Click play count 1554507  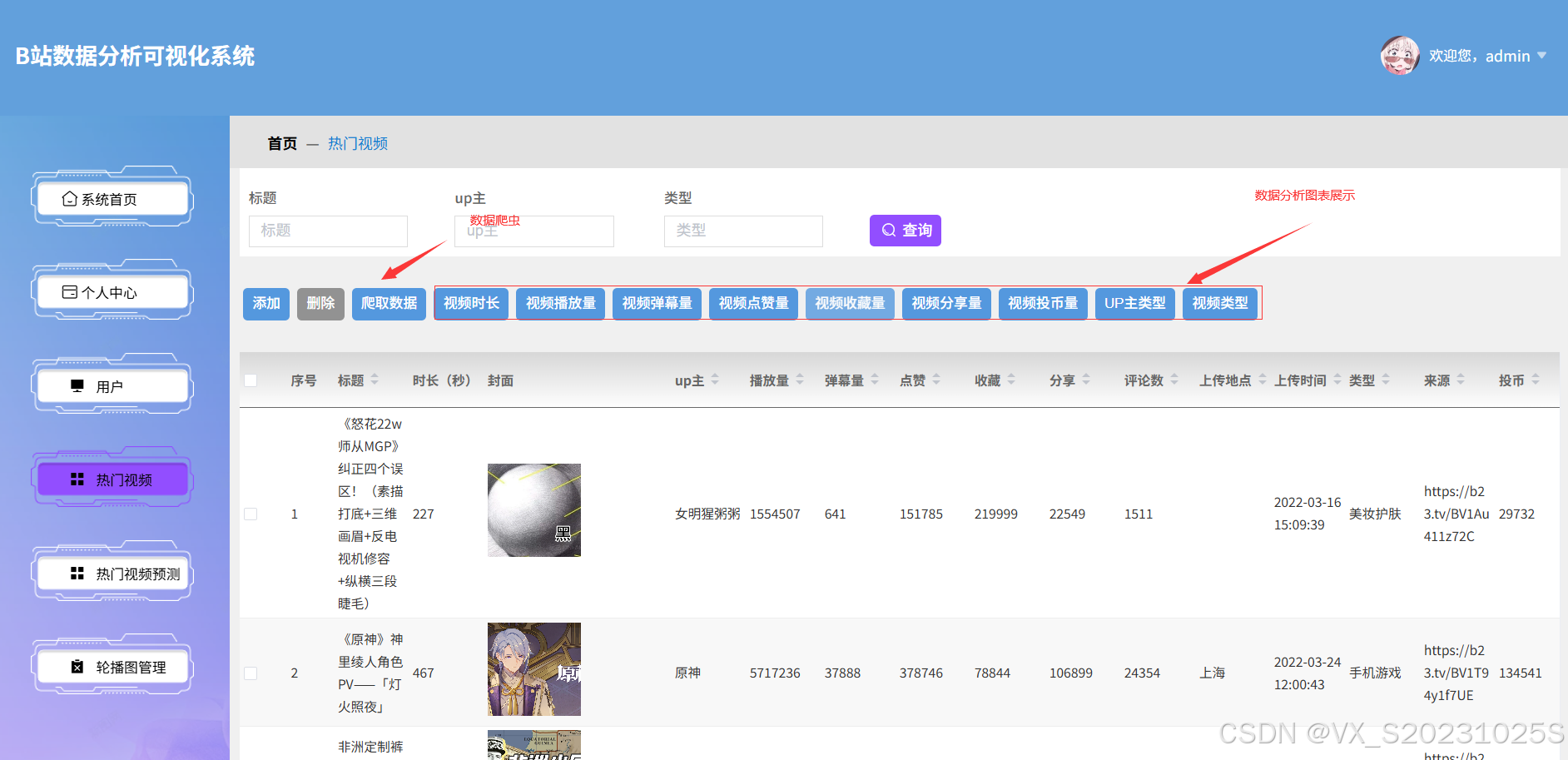coord(775,514)
